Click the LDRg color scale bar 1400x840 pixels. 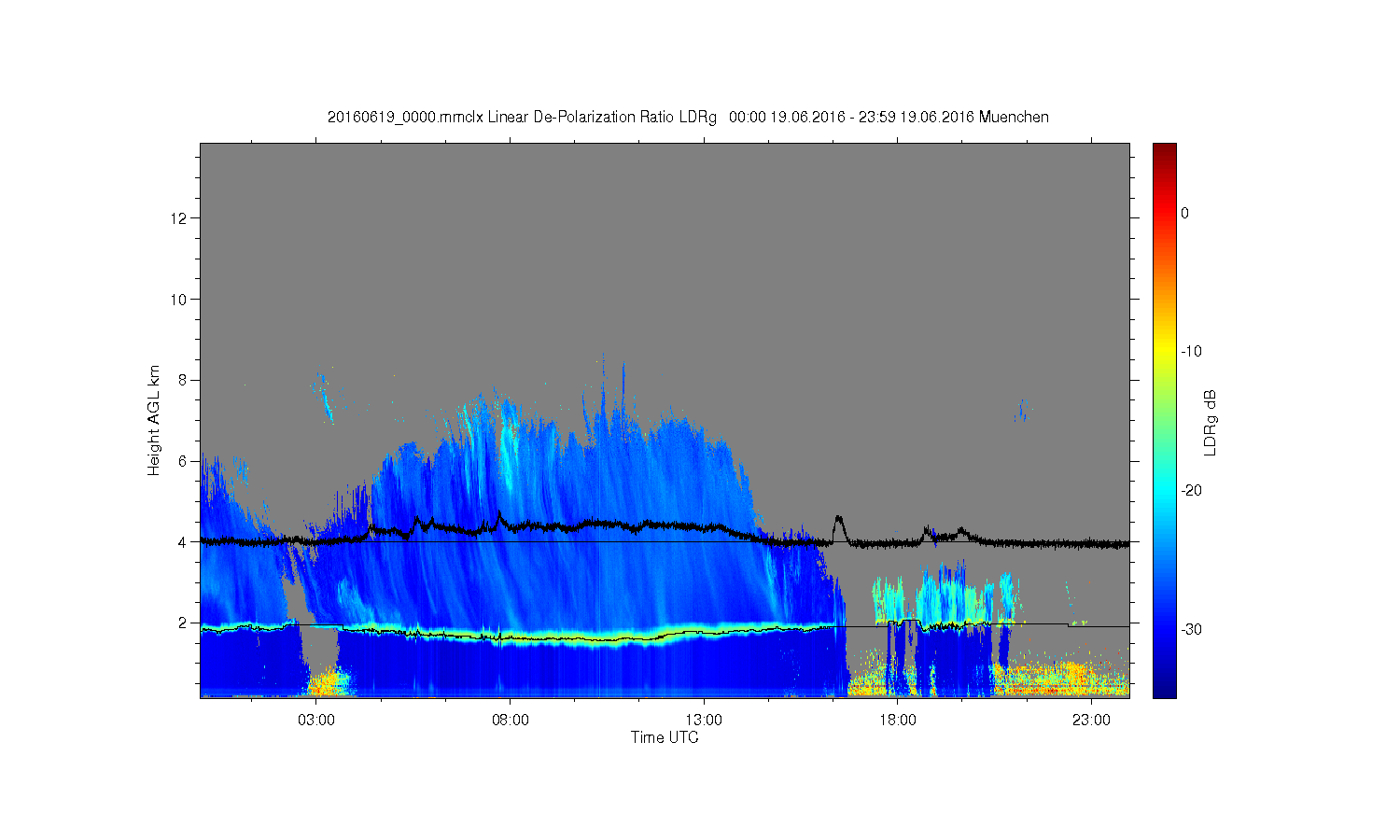tap(1165, 420)
